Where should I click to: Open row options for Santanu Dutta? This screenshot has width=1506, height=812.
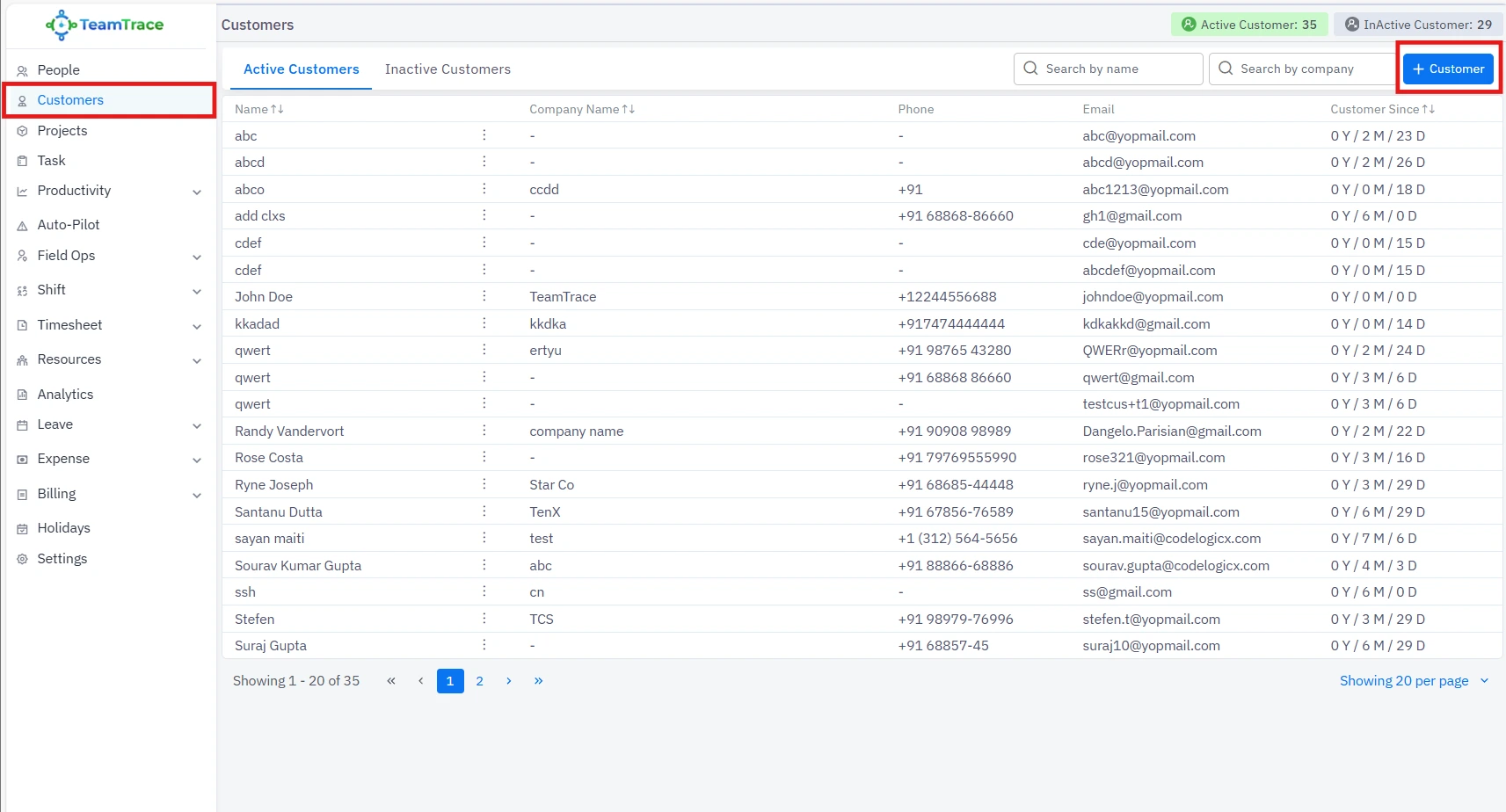[x=484, y=511]
